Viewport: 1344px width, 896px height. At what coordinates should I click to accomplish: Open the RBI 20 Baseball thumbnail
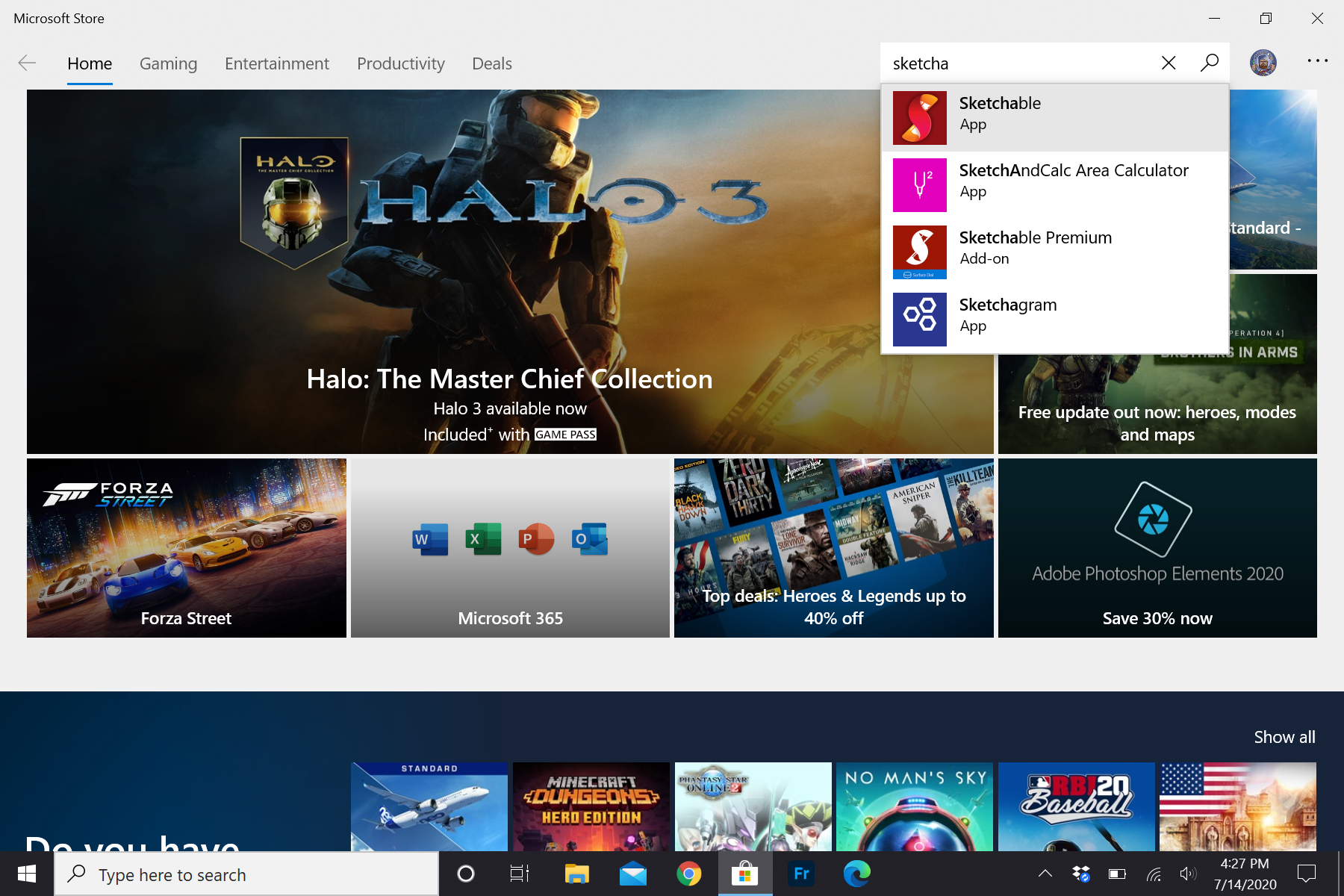point(1077,806)
